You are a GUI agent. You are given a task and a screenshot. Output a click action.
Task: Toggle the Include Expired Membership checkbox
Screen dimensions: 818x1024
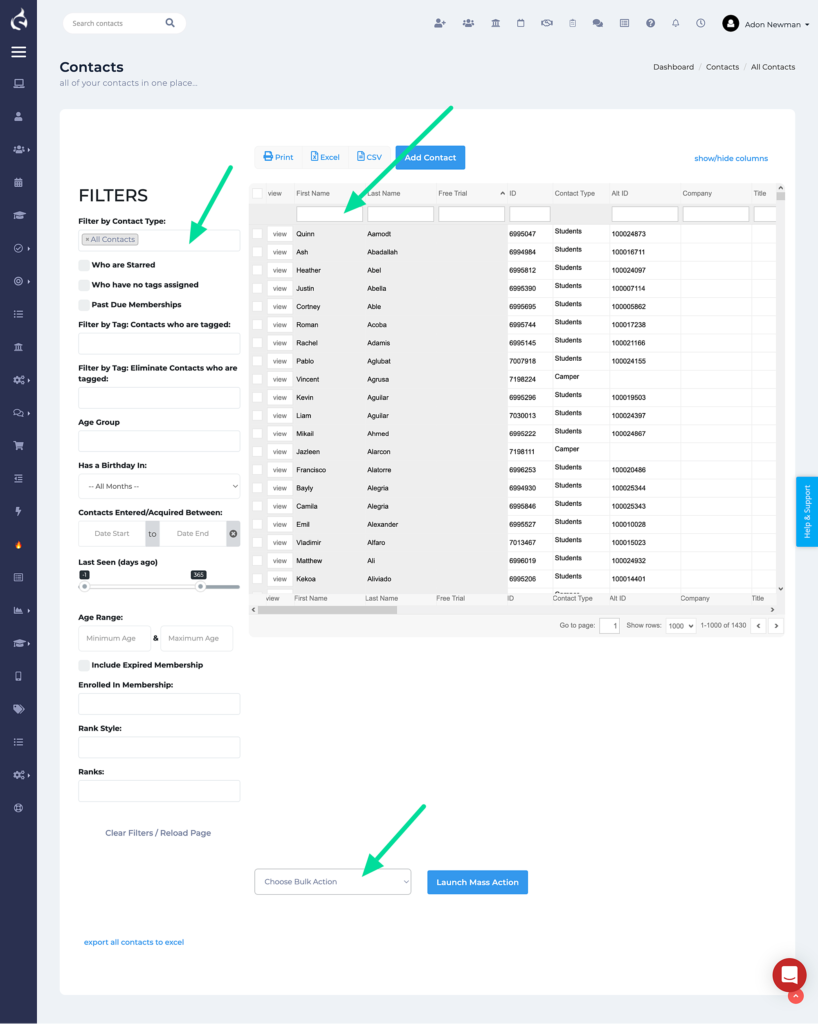point(84,665)
